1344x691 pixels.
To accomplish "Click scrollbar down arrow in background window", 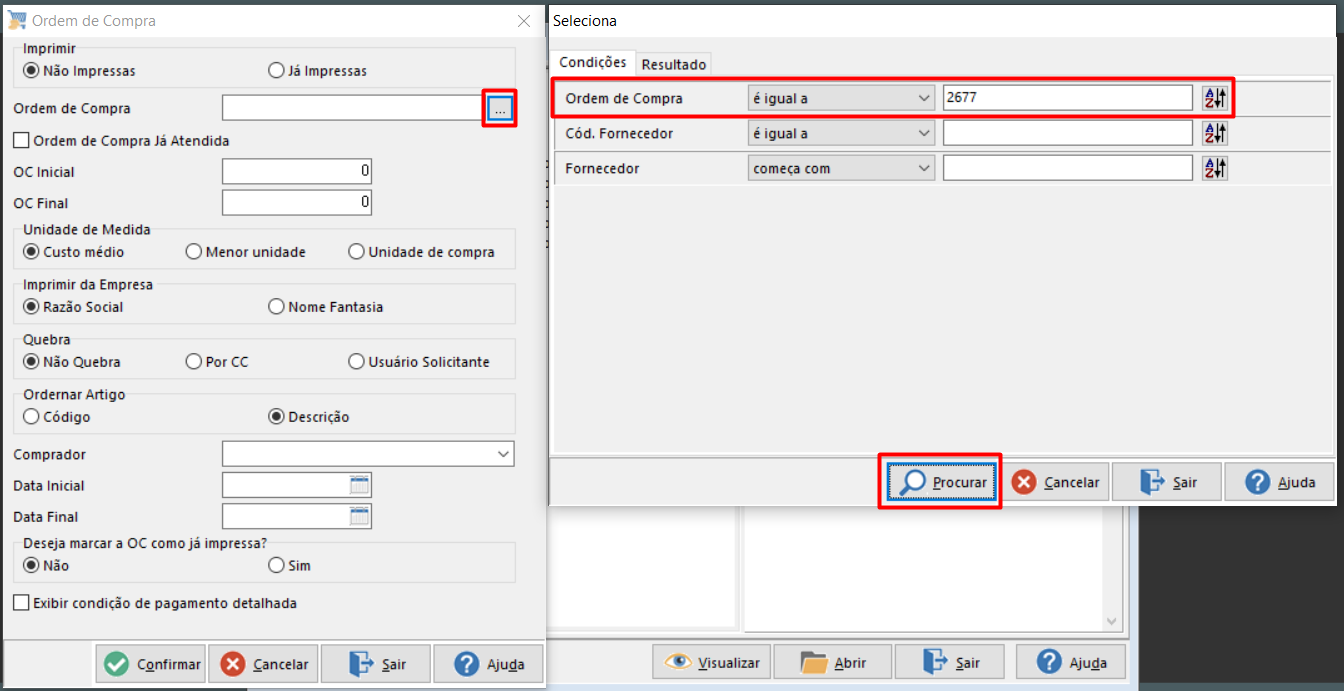I will tap(1111, 621).
